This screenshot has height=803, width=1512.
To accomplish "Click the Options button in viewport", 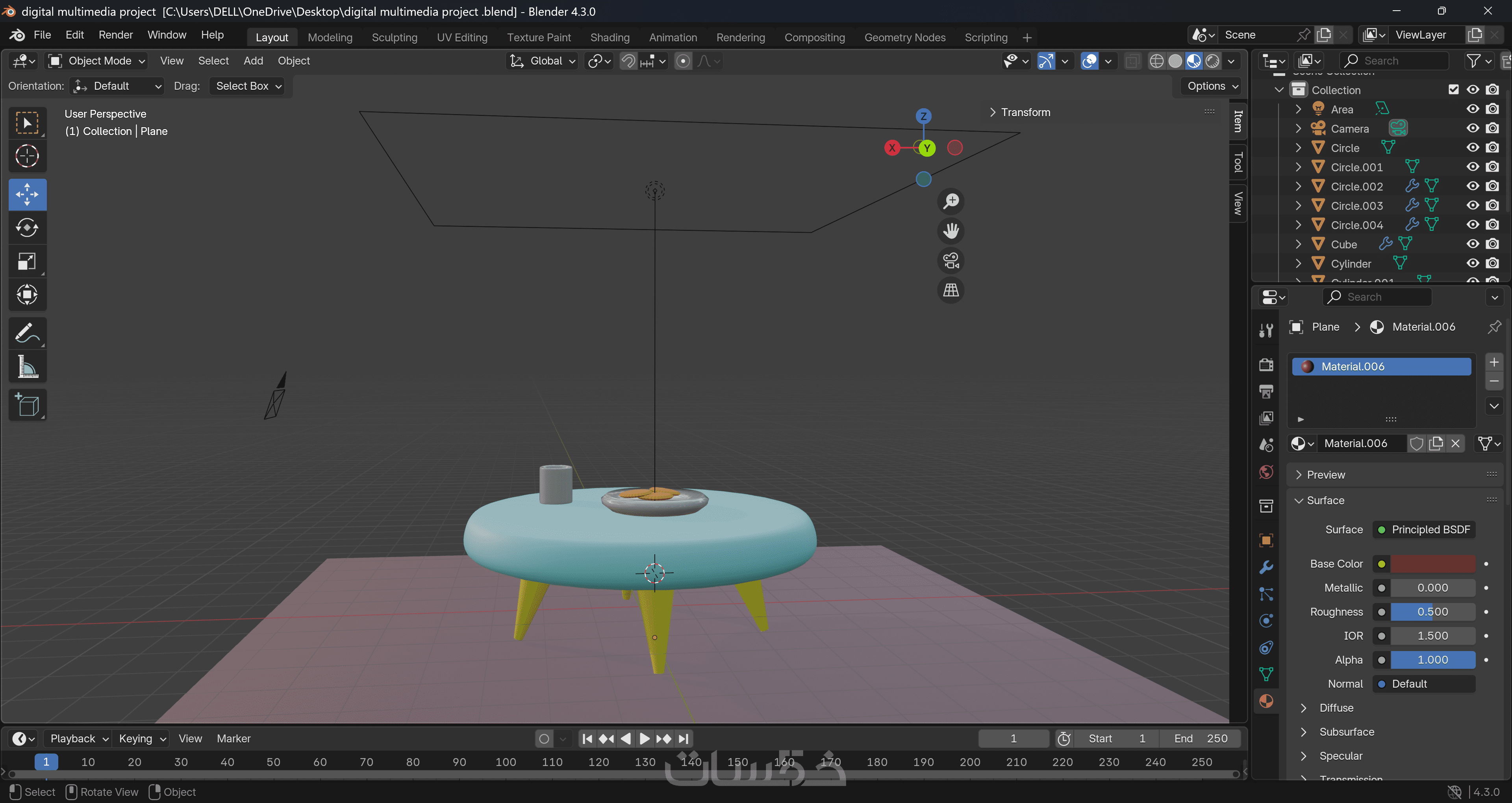I will (1212, 86).
